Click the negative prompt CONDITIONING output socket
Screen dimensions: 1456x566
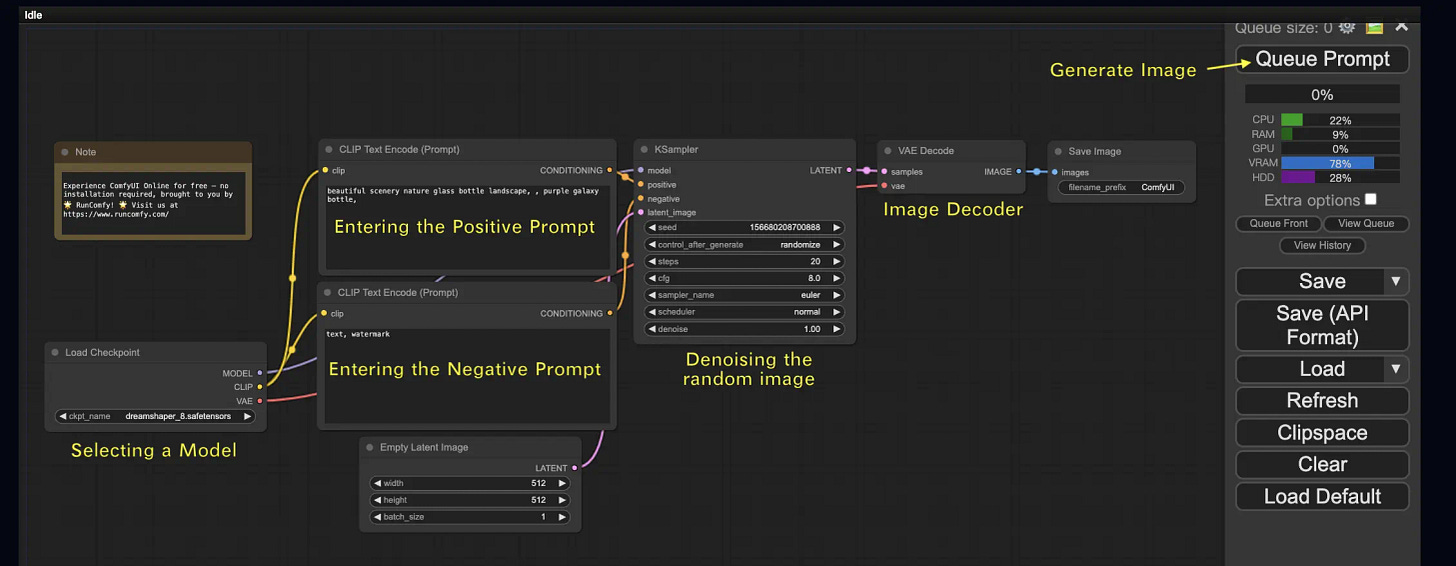pyautogui.click(x=610, y=313)
